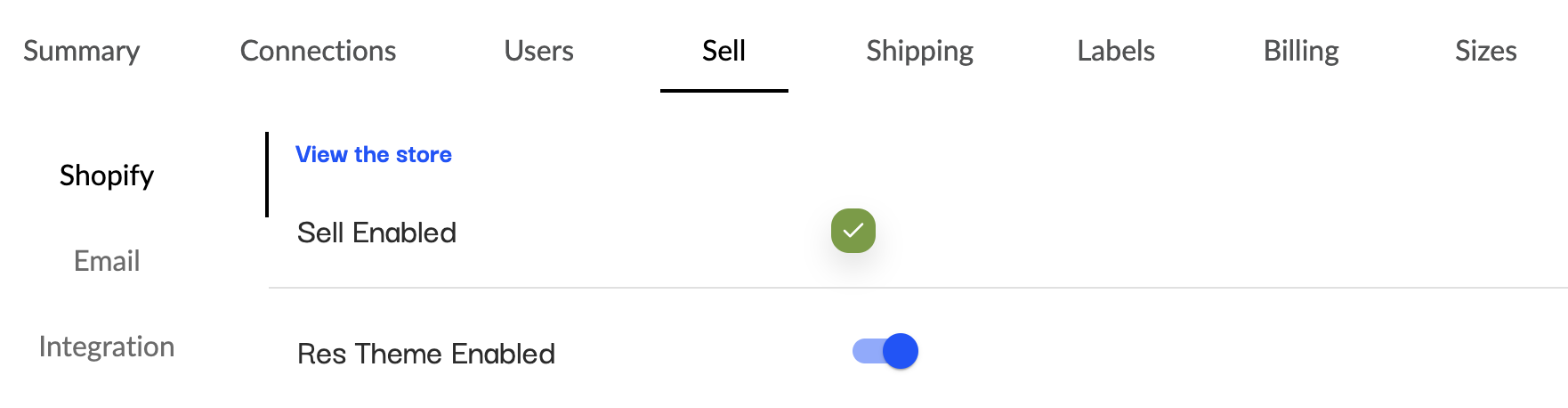Uncheck the green Sell Enabled checkbox

click(853, 231)
